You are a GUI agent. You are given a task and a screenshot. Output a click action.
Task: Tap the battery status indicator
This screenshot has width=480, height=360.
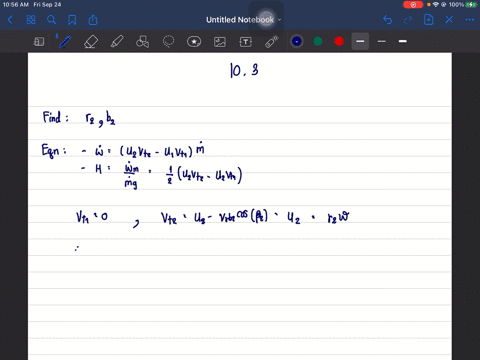(x=471, y=5)
